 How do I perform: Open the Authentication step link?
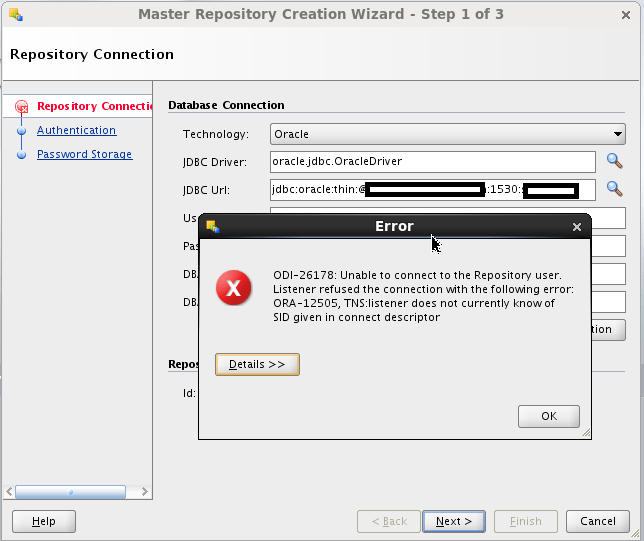pyautogui.click(x=76, y=130)
